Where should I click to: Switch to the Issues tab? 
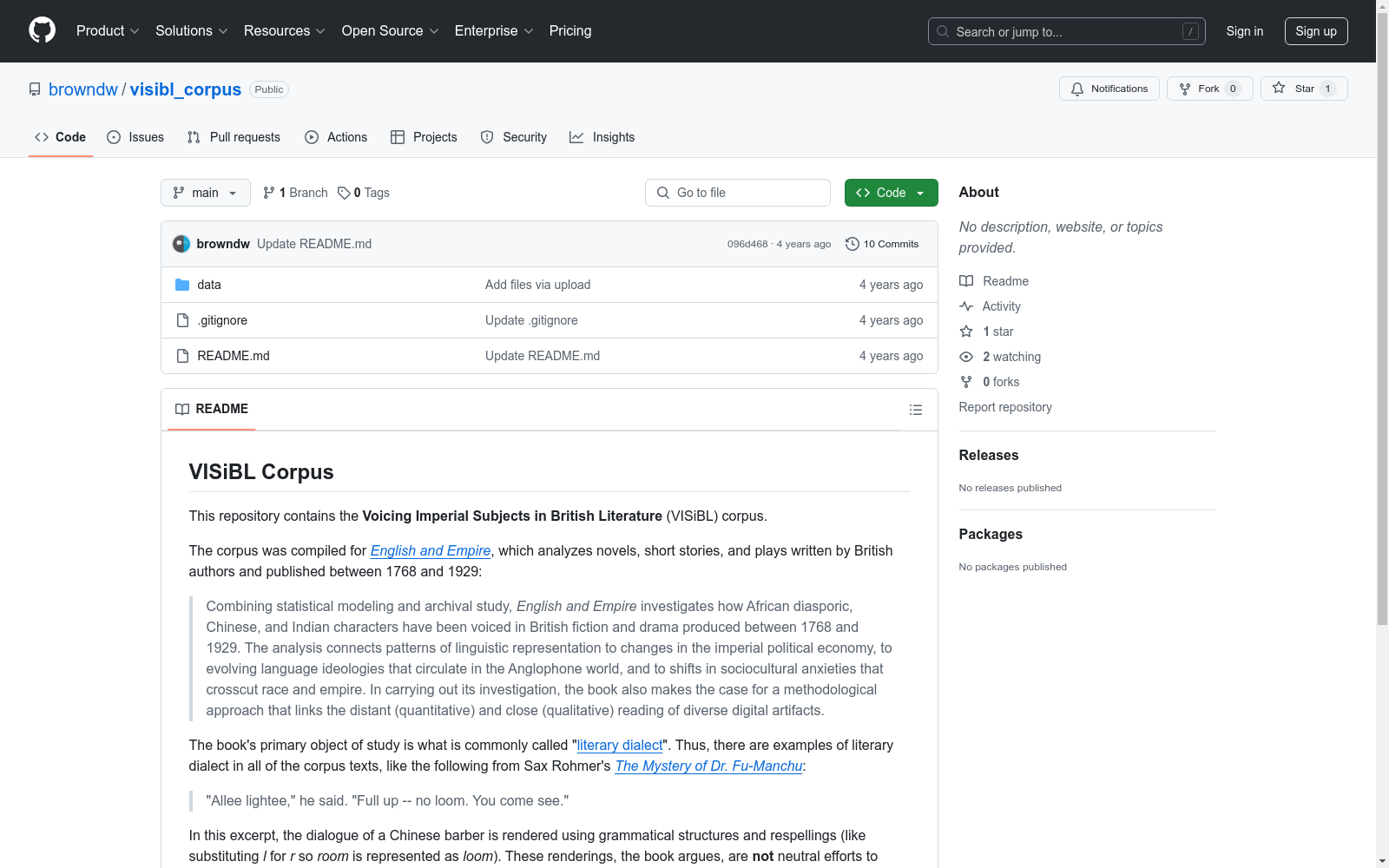click(x=135, y=137)
